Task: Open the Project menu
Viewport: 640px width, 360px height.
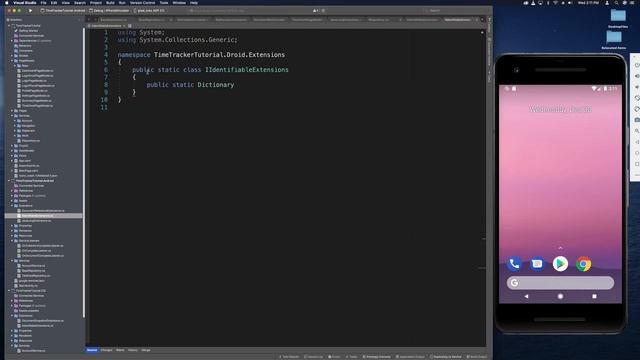Action: pos(96,2)
